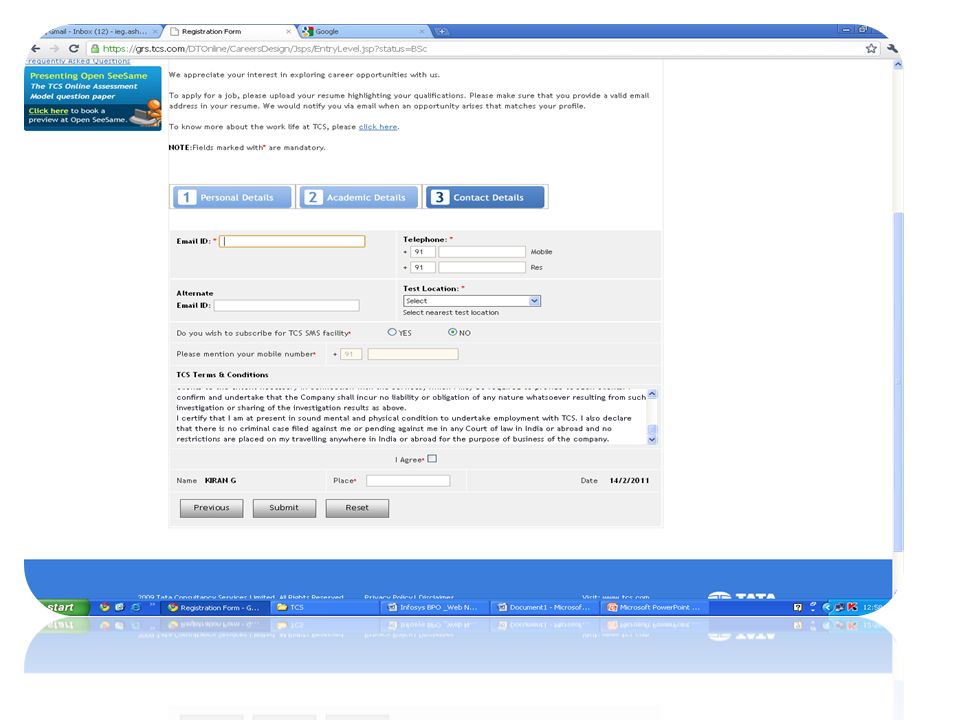Tick the I Agree checkbox
Screen dimensions: 960x720
(432, 459)
